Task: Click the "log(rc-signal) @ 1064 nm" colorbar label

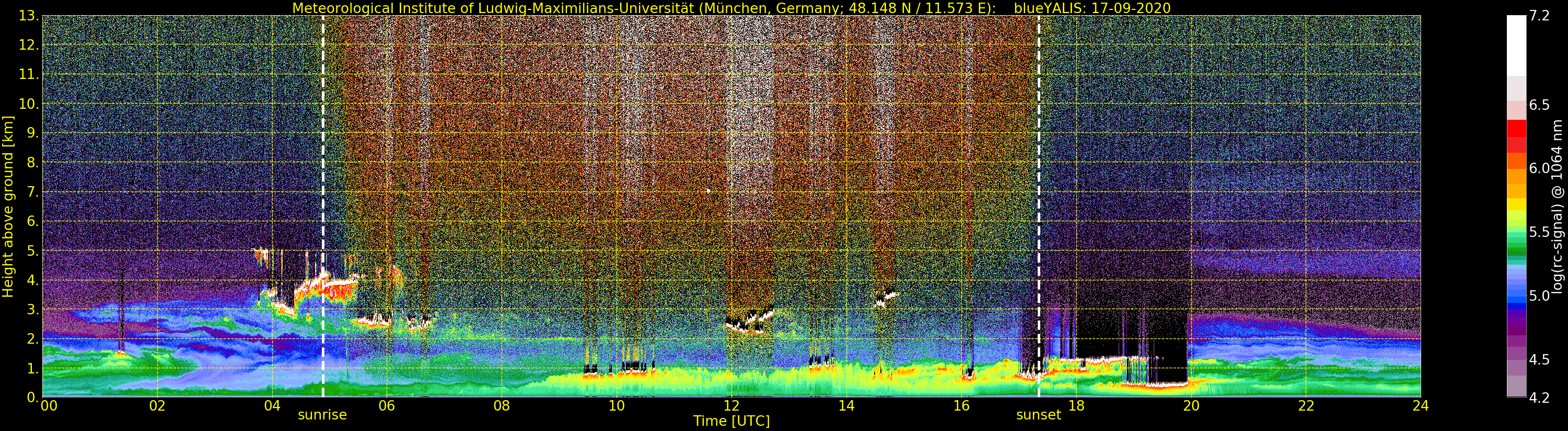Action: 1558,206
